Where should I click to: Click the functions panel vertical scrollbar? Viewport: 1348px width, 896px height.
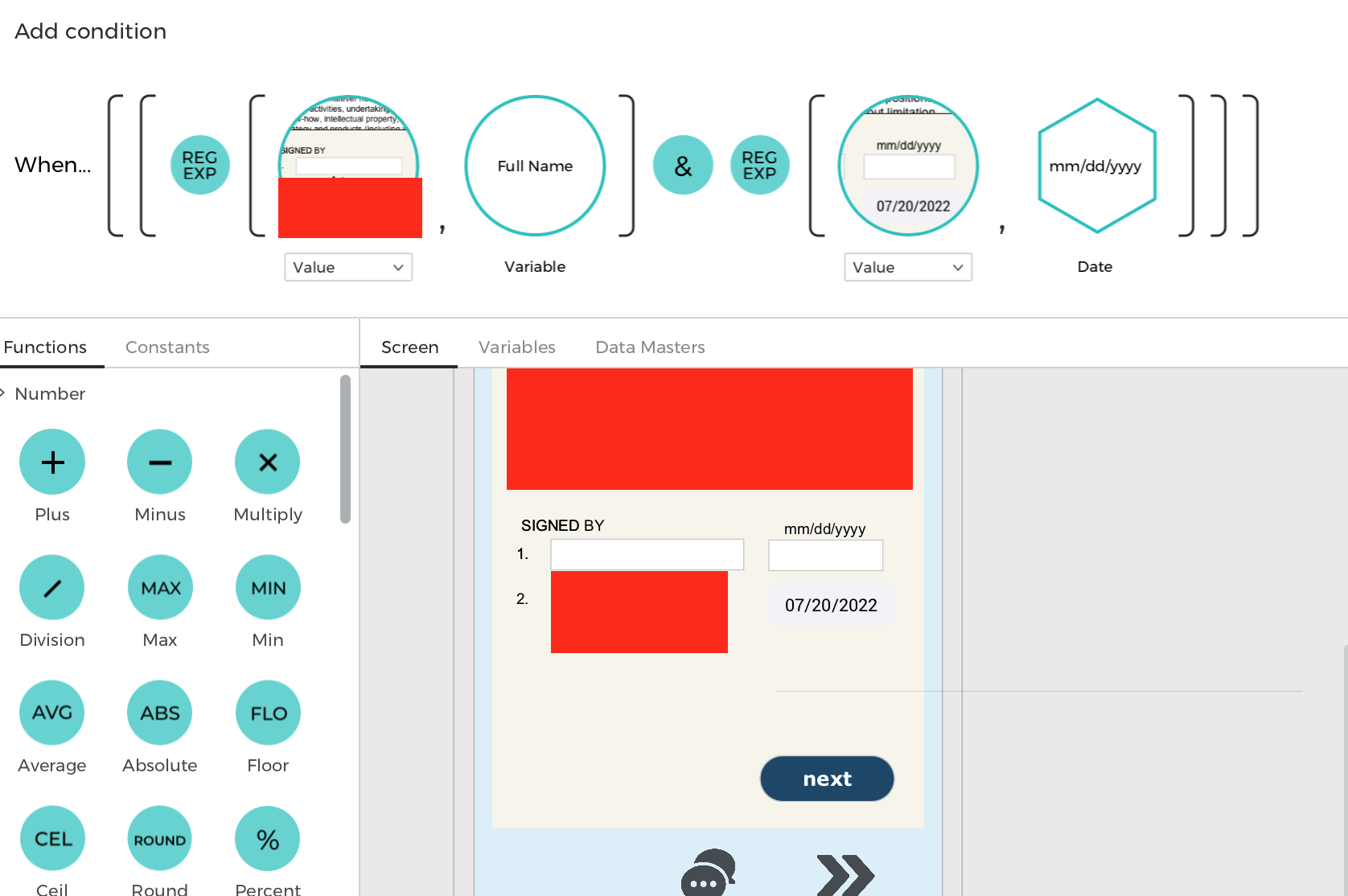coord(345,449)
